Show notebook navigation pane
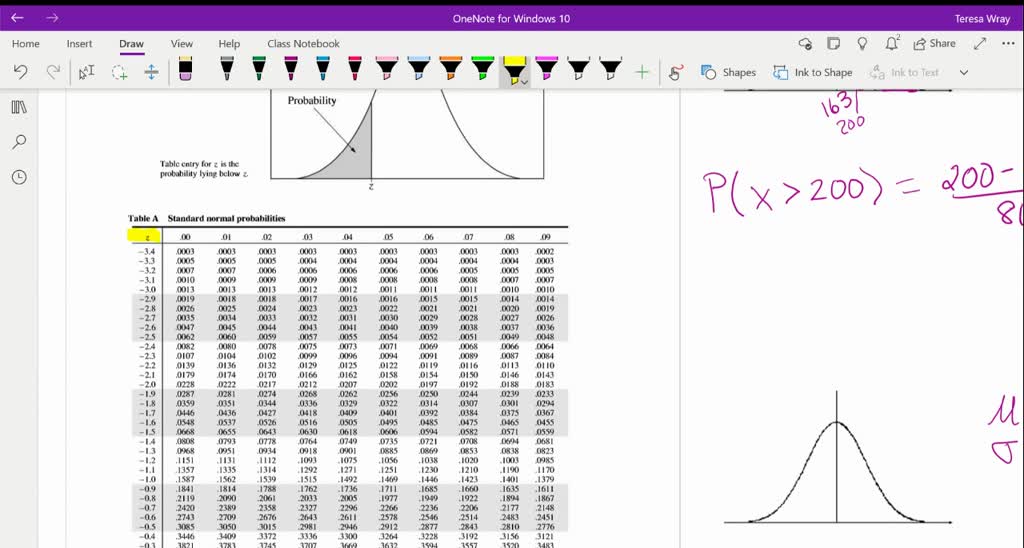Viewport: 1024px width, 548px height. [18, 107]
